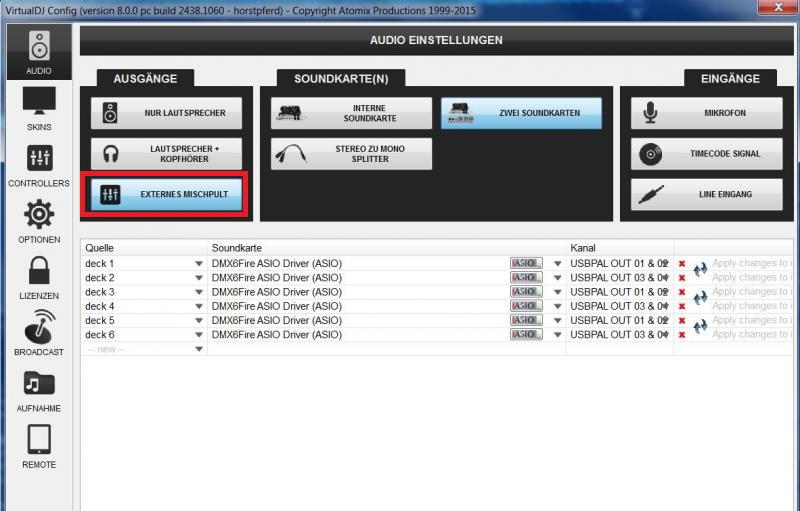Delete the deck 5 row with red X

tap(682, 321)
